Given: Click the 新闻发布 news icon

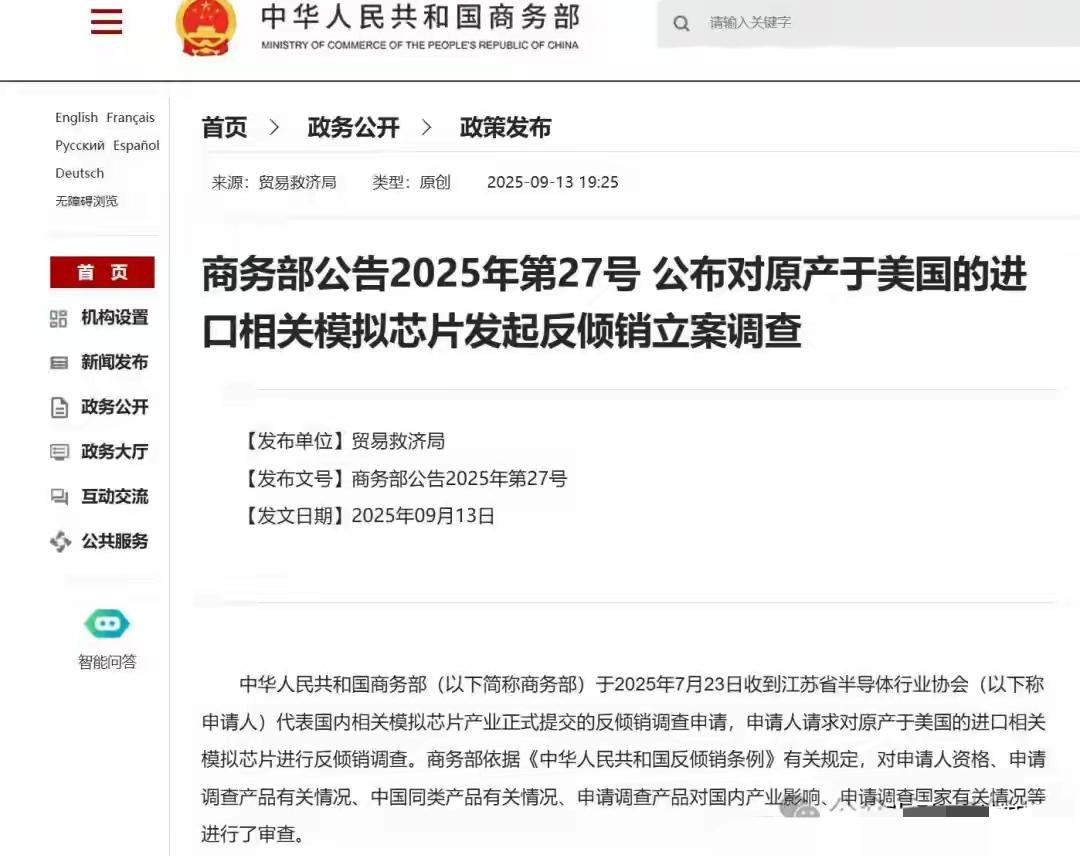Looking at the screenshot, I should tap(59, 363).
